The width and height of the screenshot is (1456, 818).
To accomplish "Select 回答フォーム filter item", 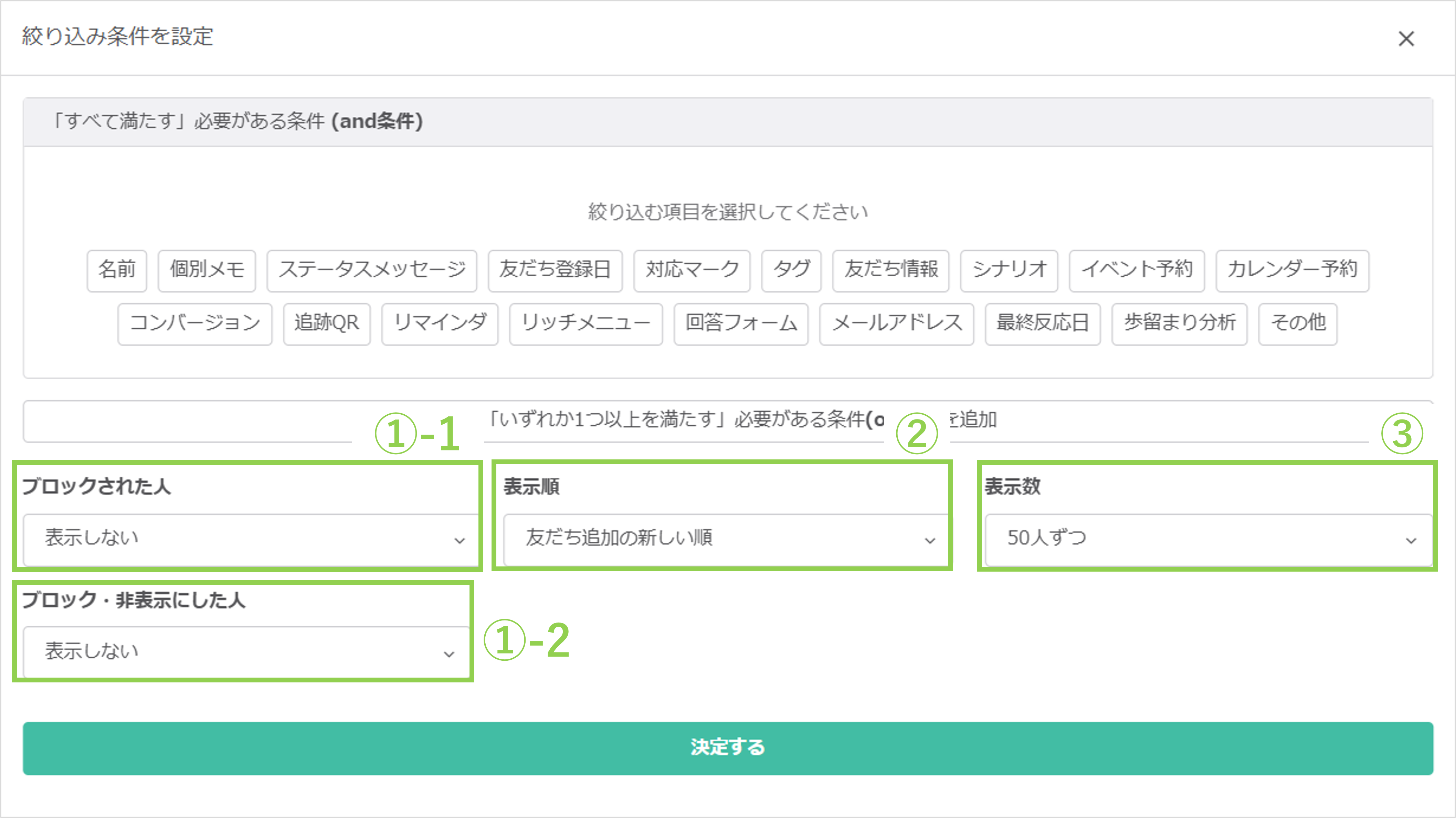I will [740, 323].
